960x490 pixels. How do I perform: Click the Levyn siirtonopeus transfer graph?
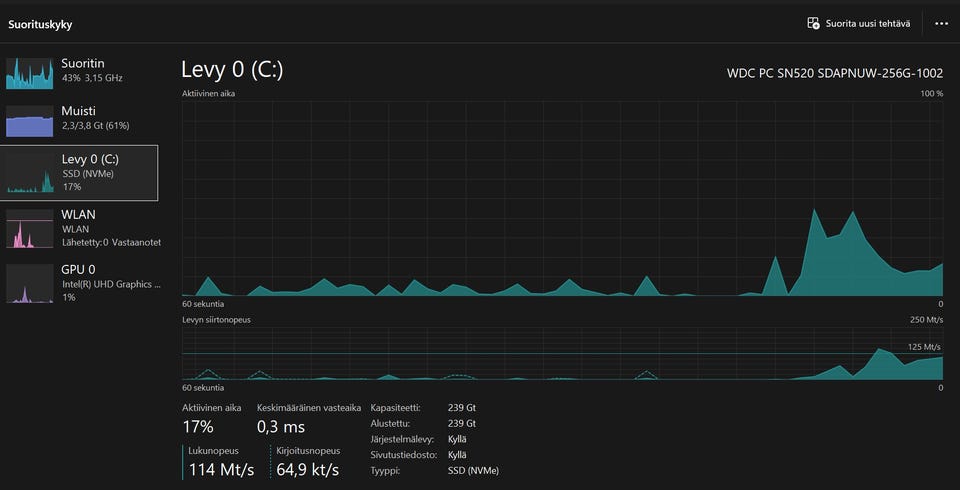(563, 353)
